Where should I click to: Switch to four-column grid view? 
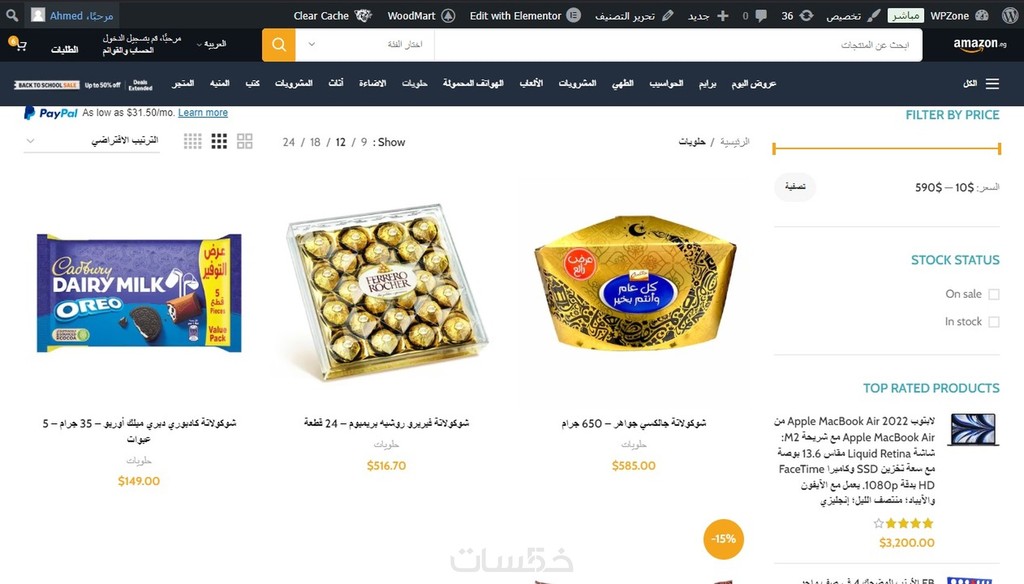(193, 141)
